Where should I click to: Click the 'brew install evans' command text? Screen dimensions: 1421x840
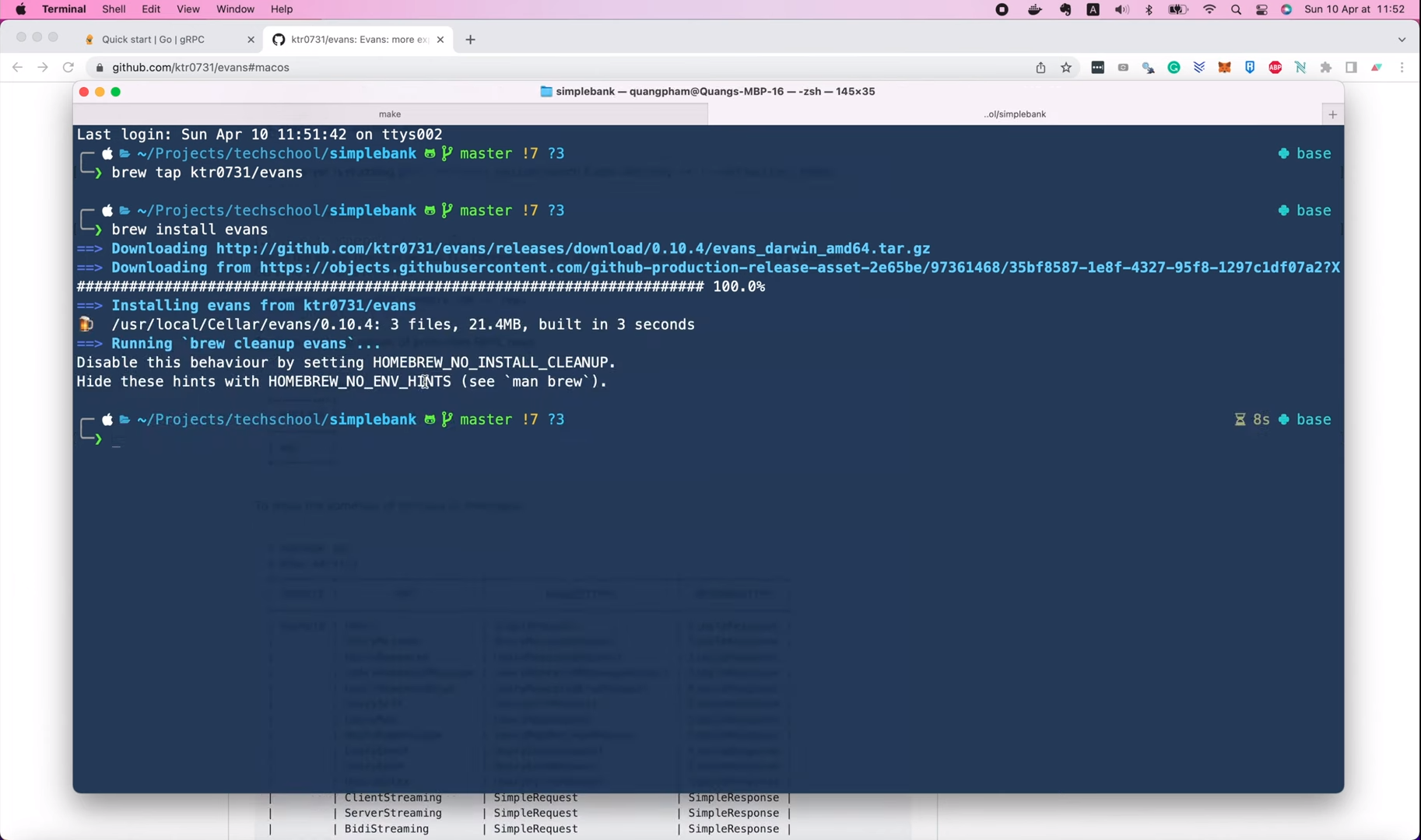click(190, 229)
